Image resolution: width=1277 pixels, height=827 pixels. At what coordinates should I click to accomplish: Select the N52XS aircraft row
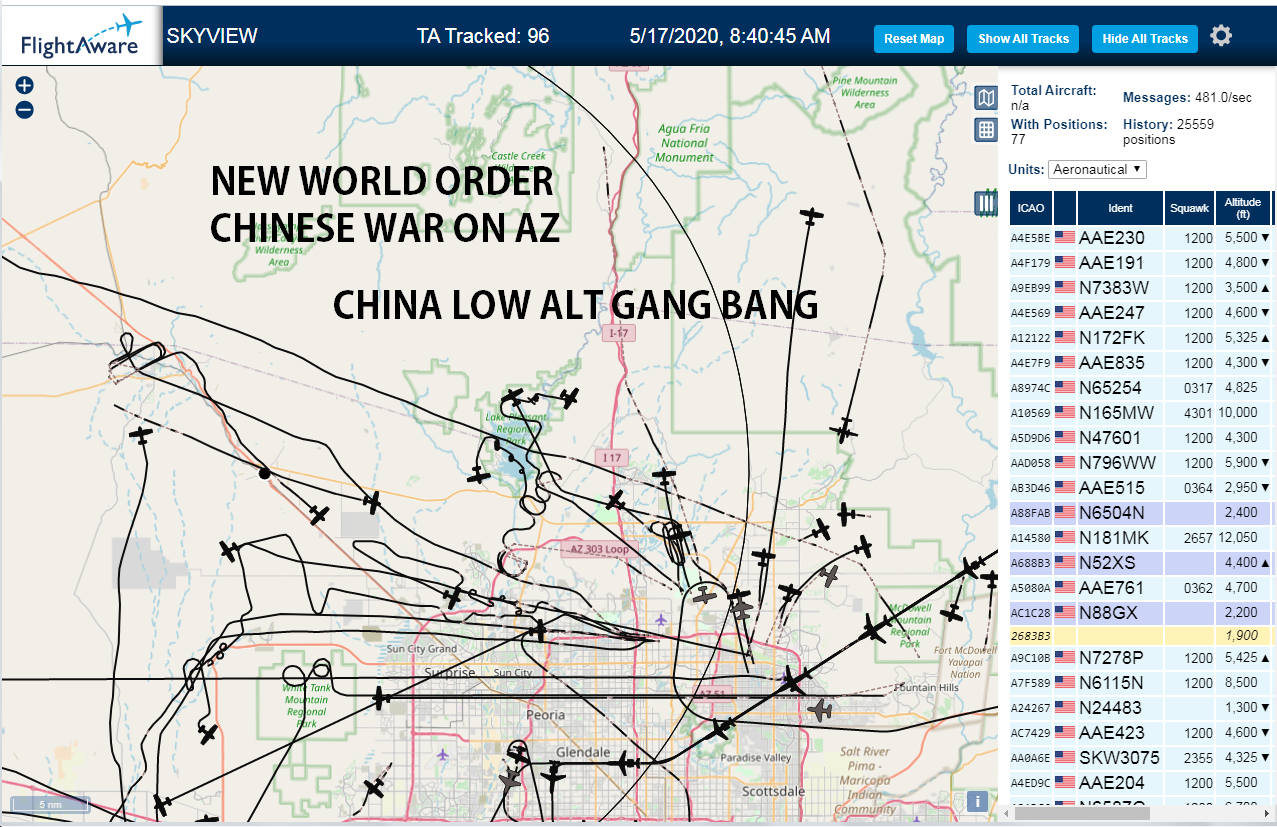point(1141,563)
